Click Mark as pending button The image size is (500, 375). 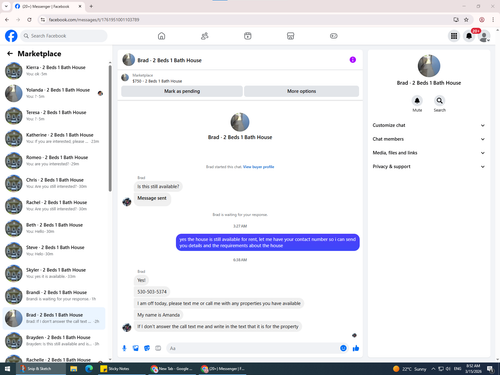tap(182, 91)
